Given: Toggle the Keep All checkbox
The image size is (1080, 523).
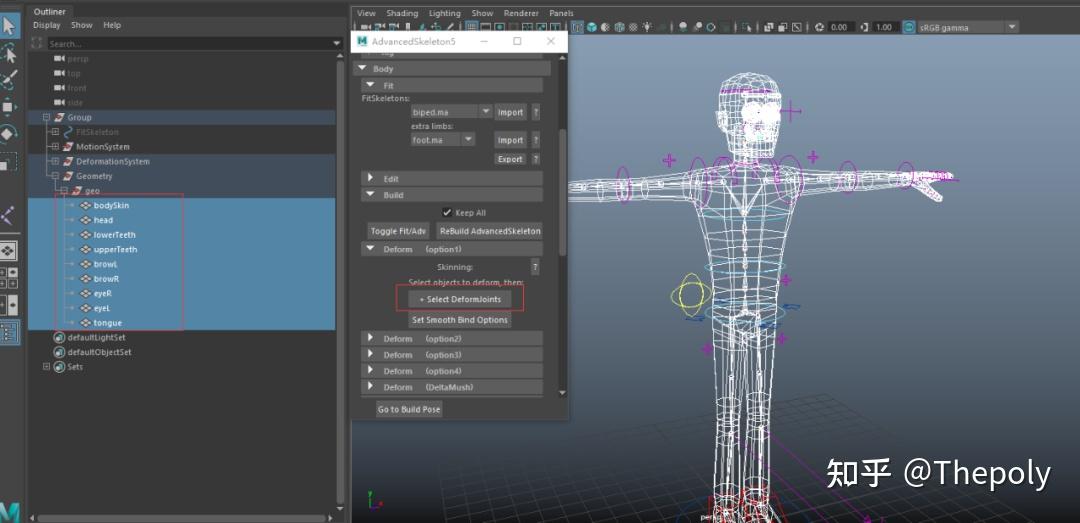Looking at the screenshot, I should click(447, 212).
